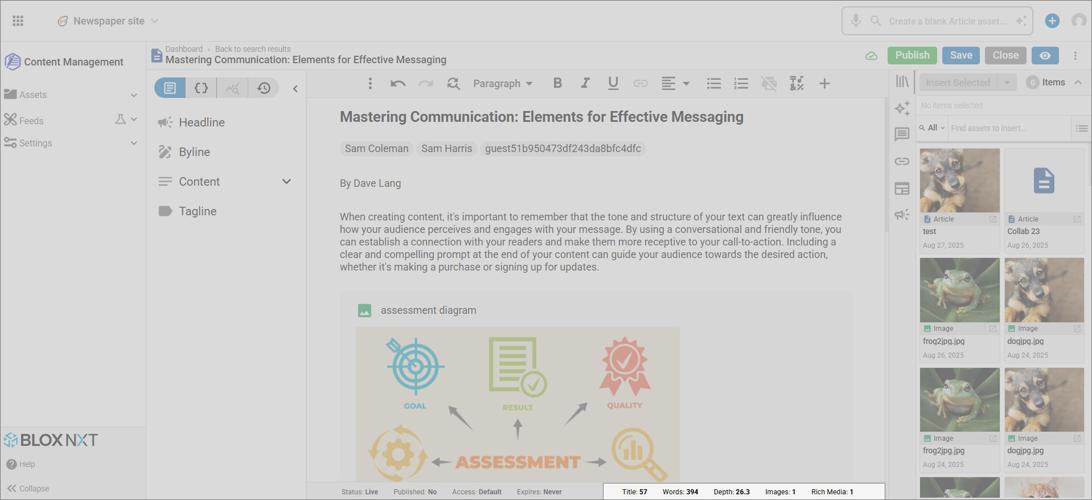The image size is (1092, 500).
Task: Collapse the Items list chevron
Action: coord(1078,82)
